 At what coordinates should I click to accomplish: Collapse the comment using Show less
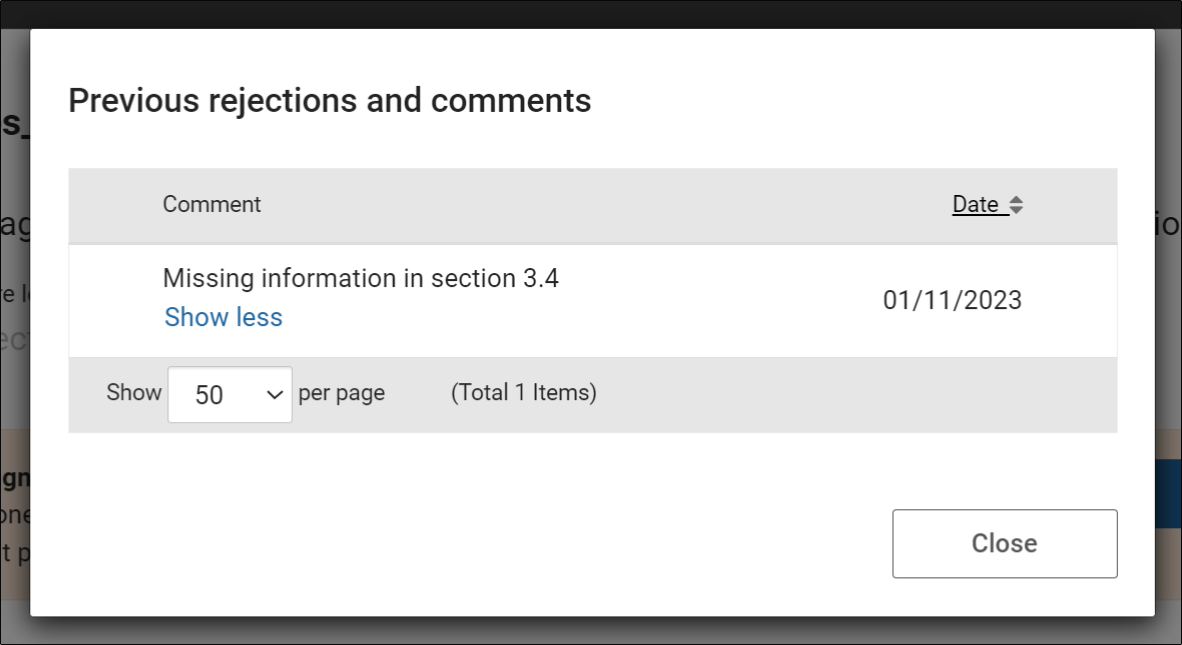[x=223, y=317]
